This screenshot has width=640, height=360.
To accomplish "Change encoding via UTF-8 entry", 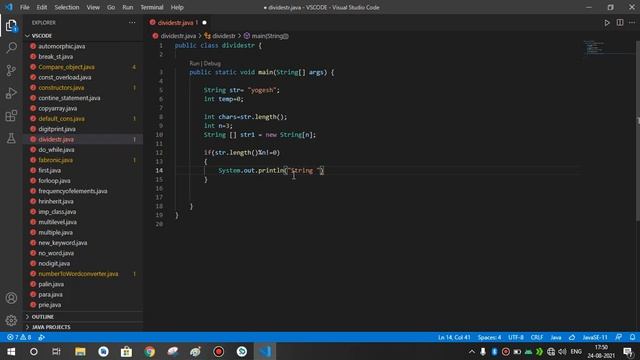I will pos(516,338).
